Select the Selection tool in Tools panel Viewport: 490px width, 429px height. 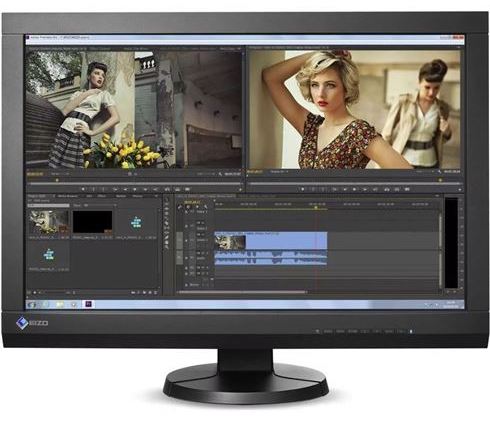click(x=167, y=200)
